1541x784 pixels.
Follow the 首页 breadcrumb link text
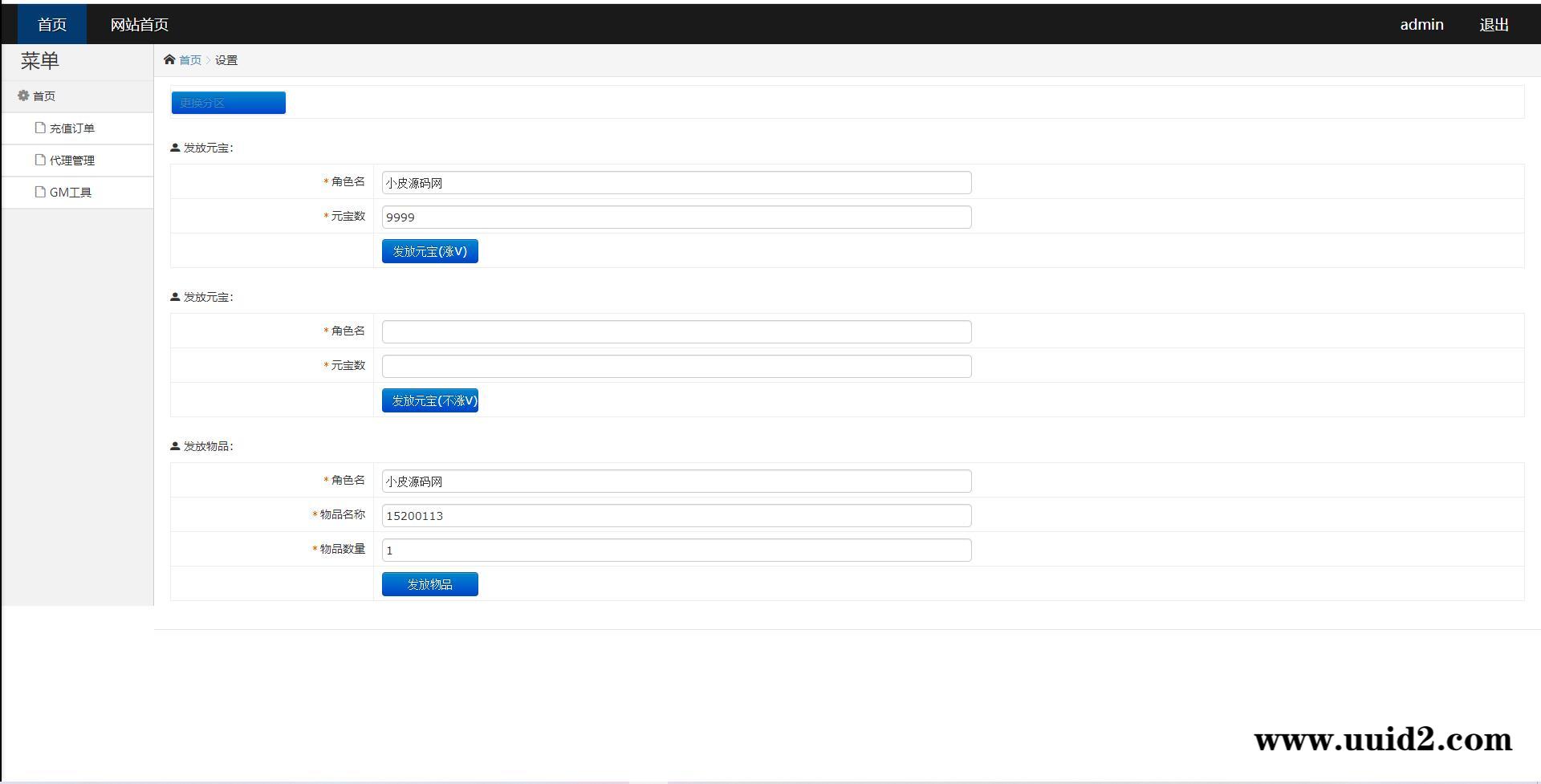tap(190, 60)
